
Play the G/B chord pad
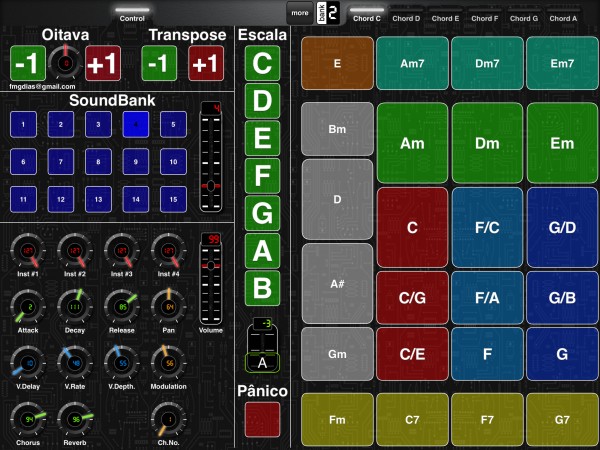562,298
